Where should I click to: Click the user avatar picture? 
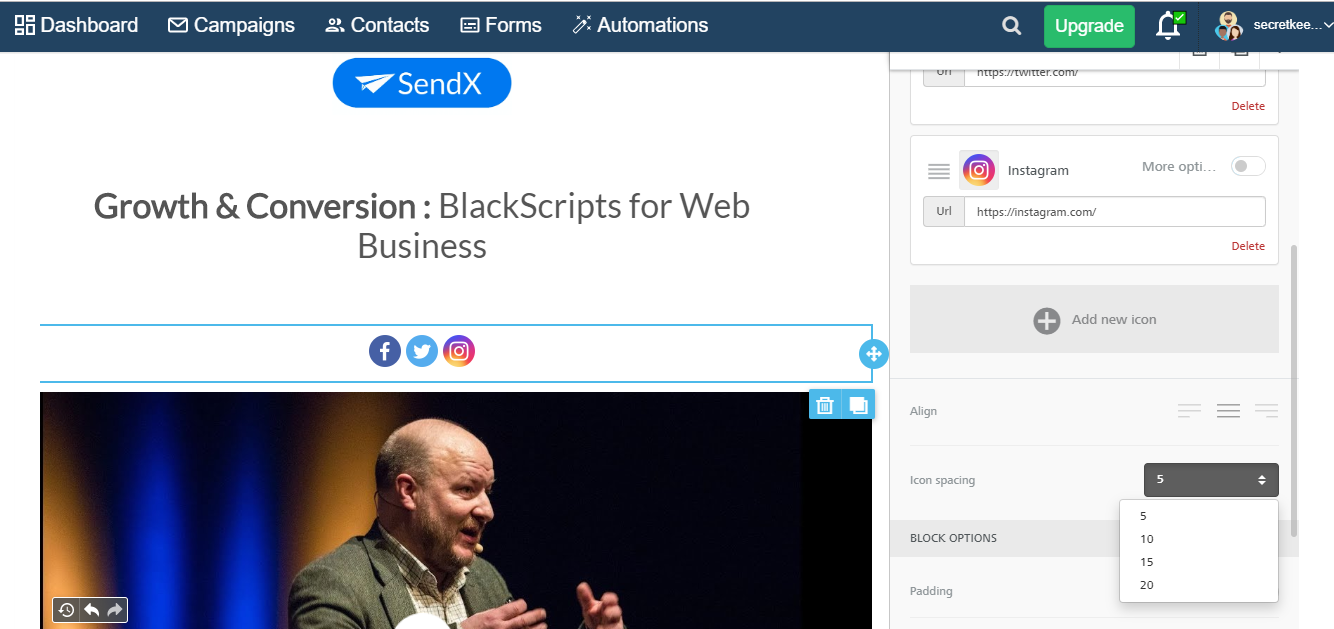coord(1229,26)
